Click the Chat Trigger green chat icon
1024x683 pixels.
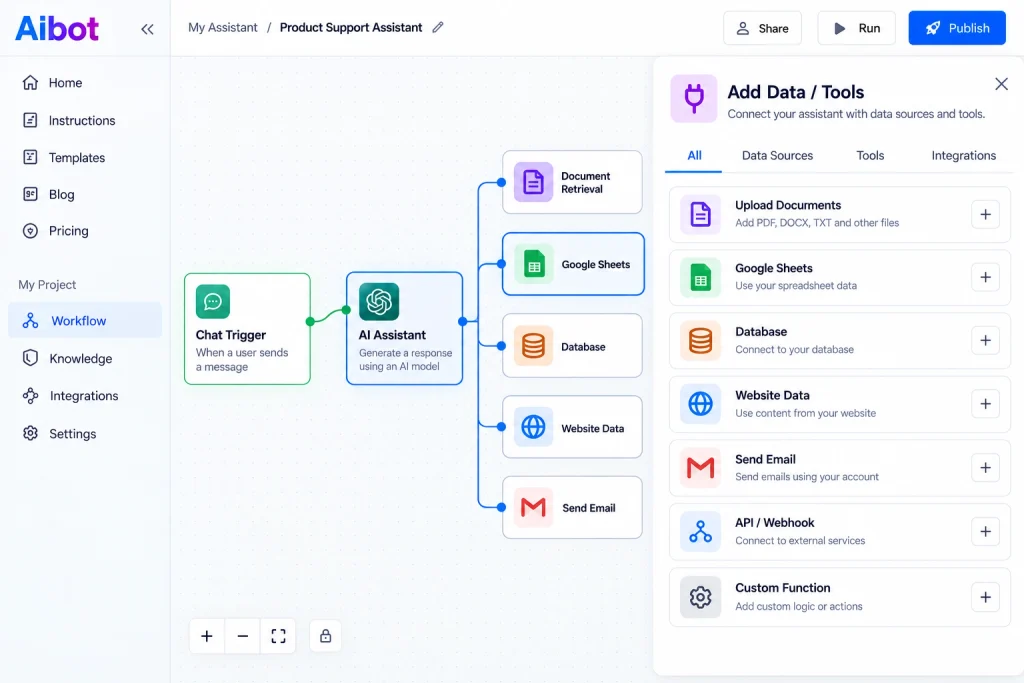pyautogui.click(x=213, y=301)
